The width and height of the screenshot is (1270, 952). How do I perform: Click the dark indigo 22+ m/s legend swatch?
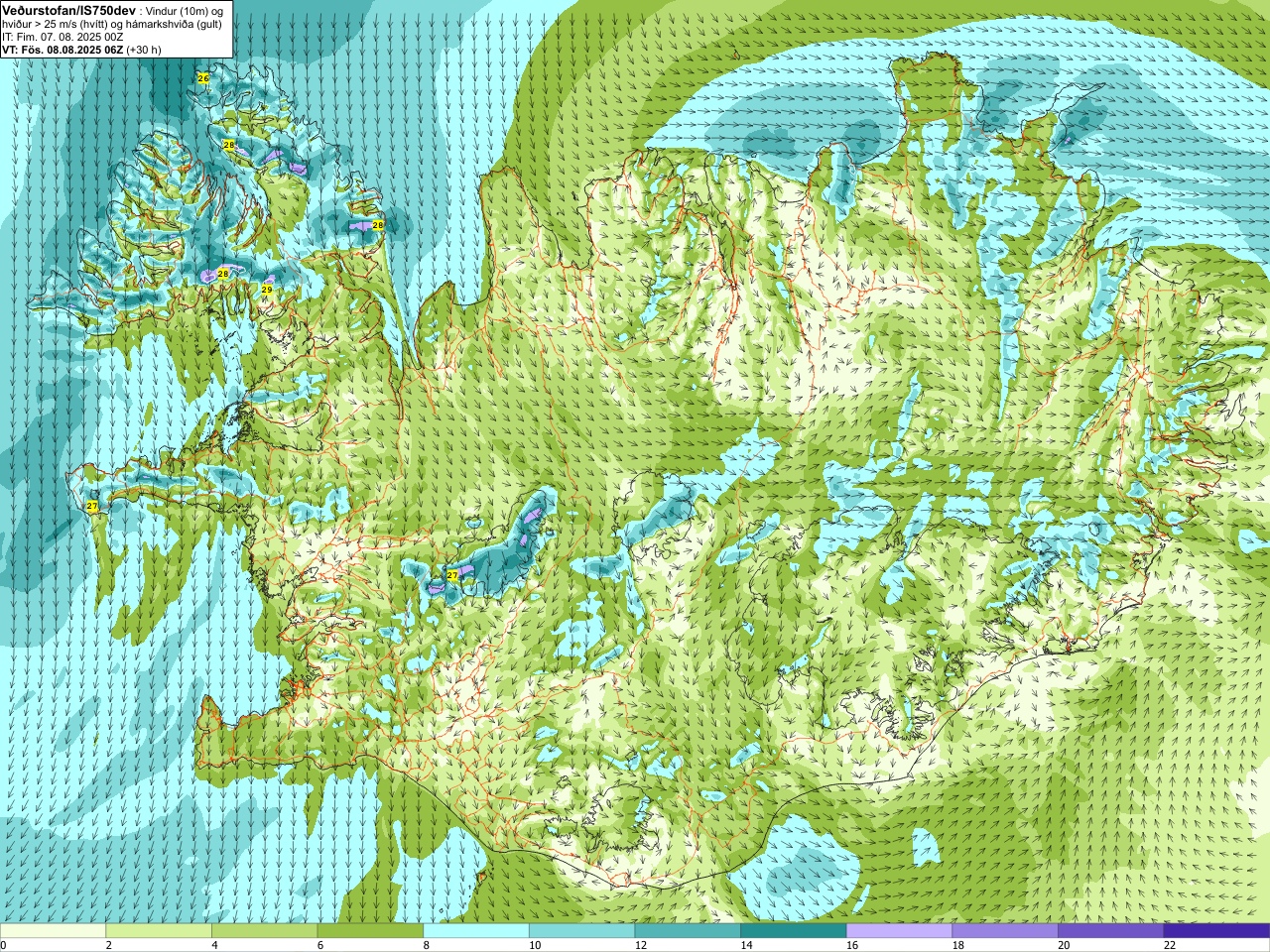point(1216,931)
